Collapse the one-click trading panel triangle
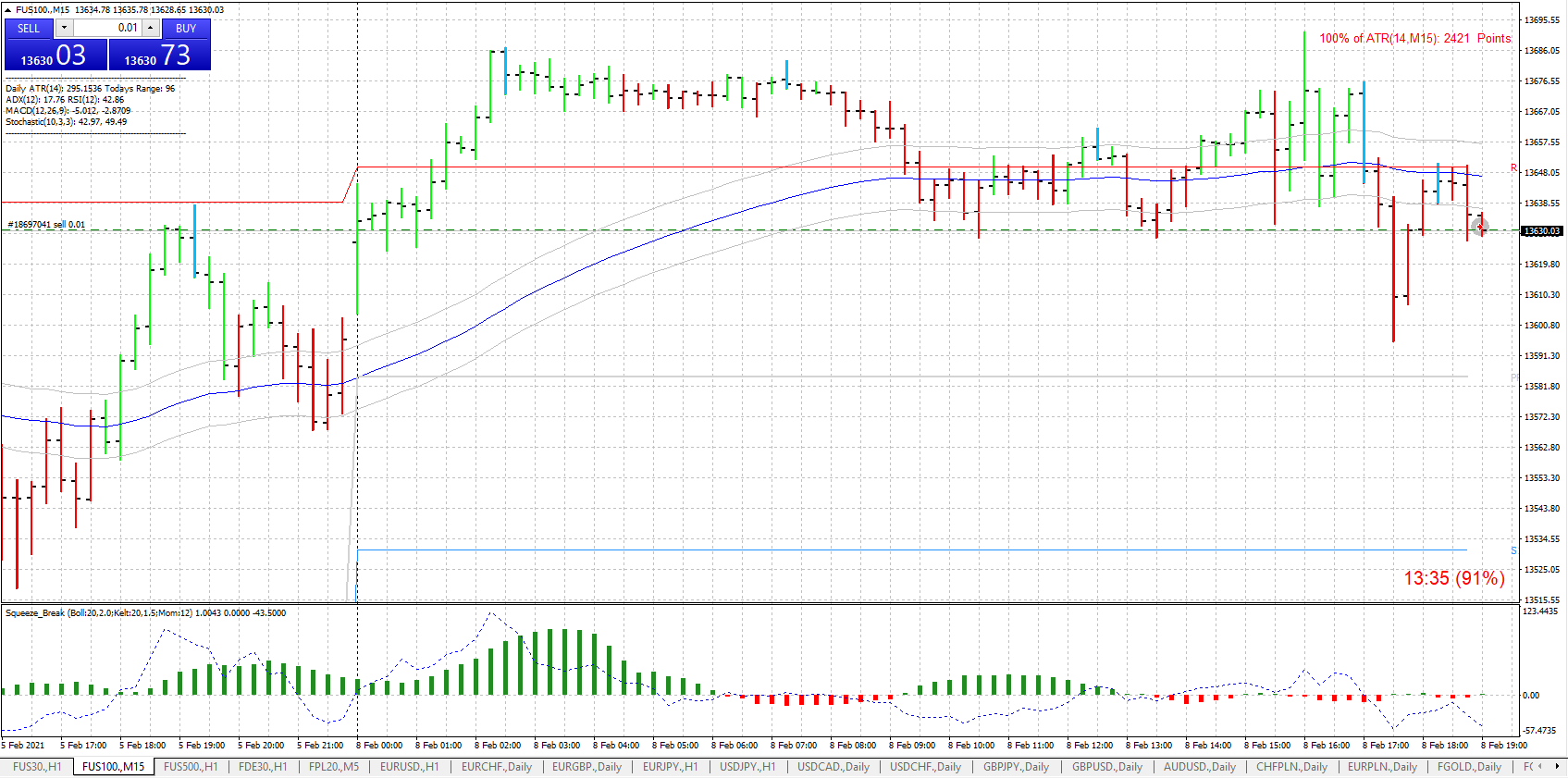The height and width of the screenshot is (778, 1568). click(x=8, y=9)
